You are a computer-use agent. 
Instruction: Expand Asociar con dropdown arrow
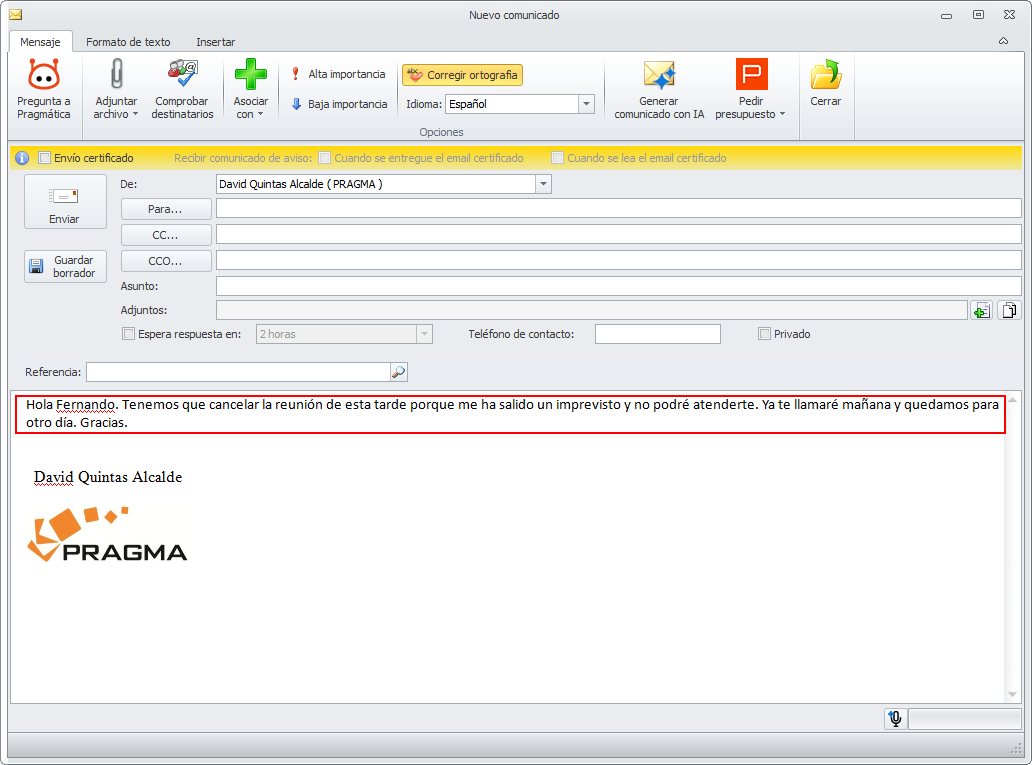point(261,115)
